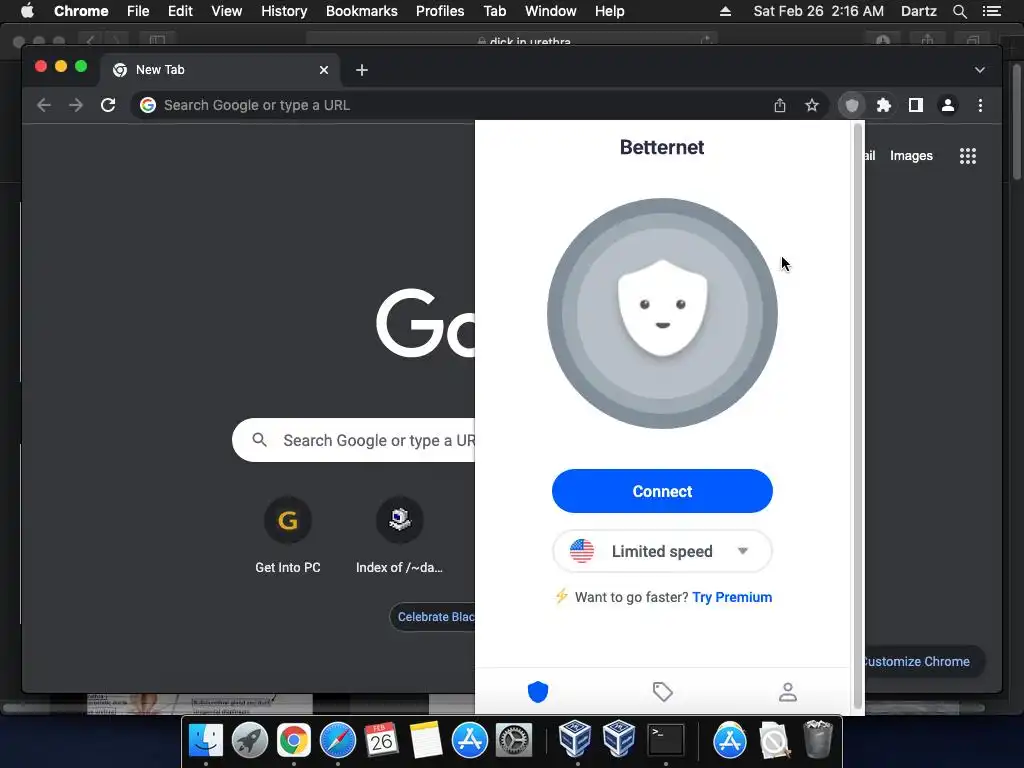Open the Window menu

551,11
